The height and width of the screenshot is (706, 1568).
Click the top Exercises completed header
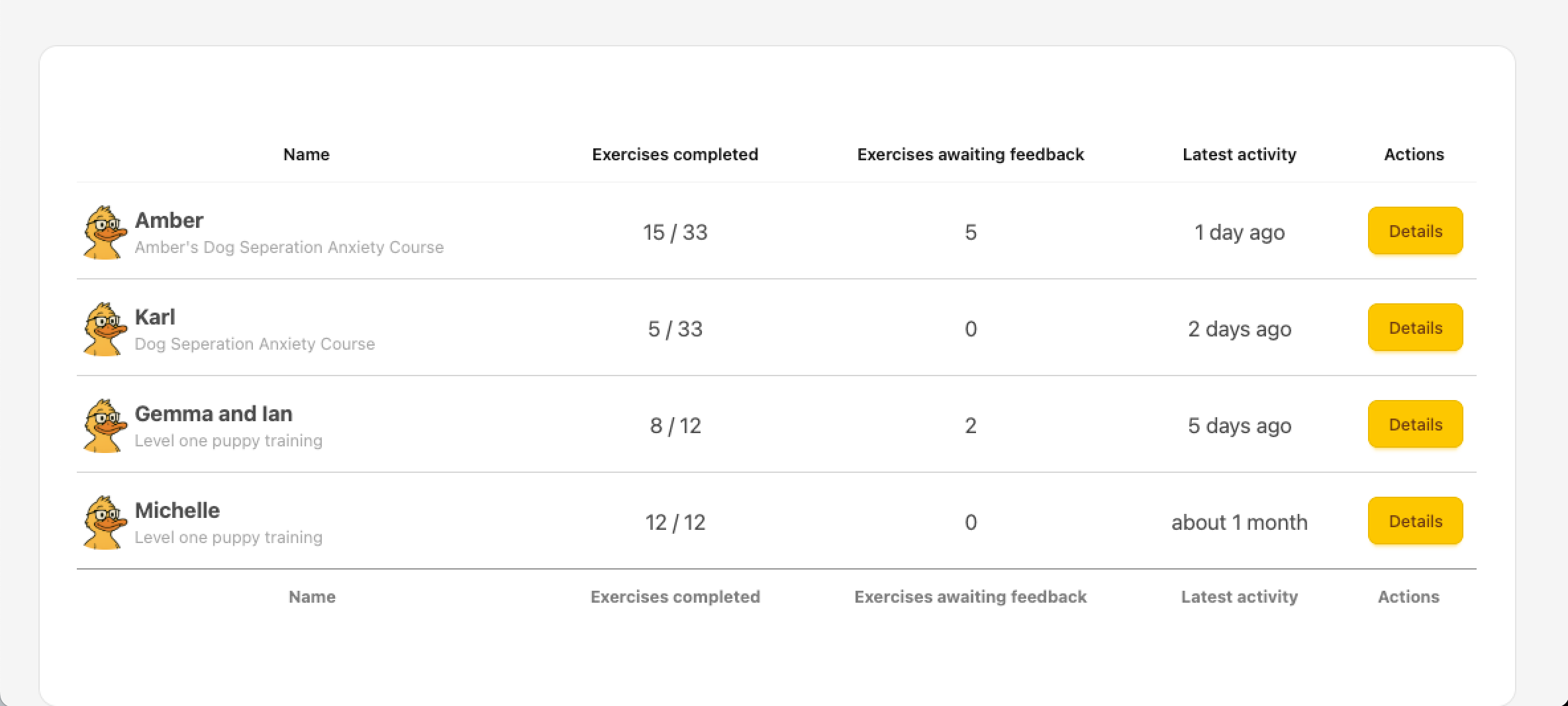(x=675, y=154)
